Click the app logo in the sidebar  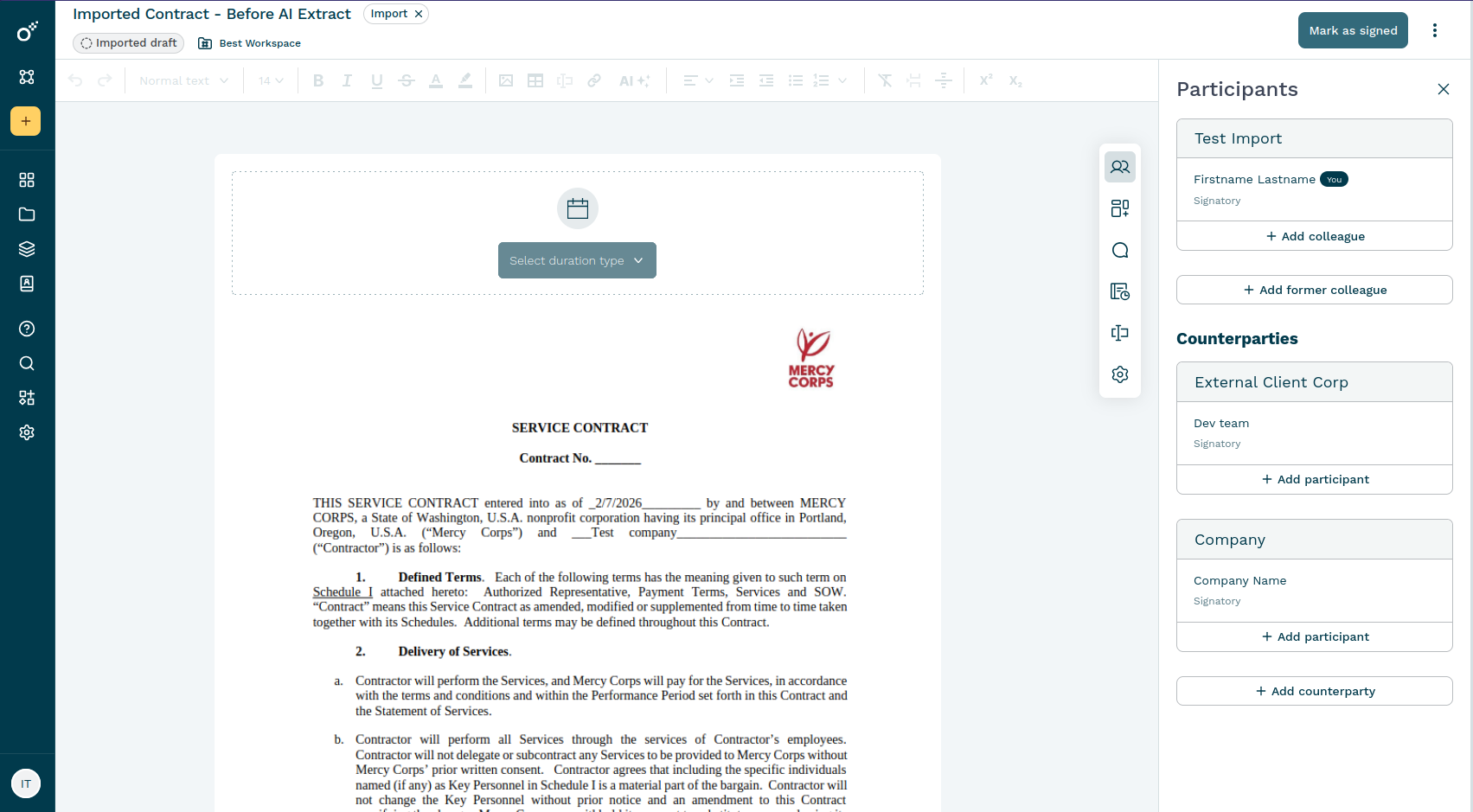point(27,32)
